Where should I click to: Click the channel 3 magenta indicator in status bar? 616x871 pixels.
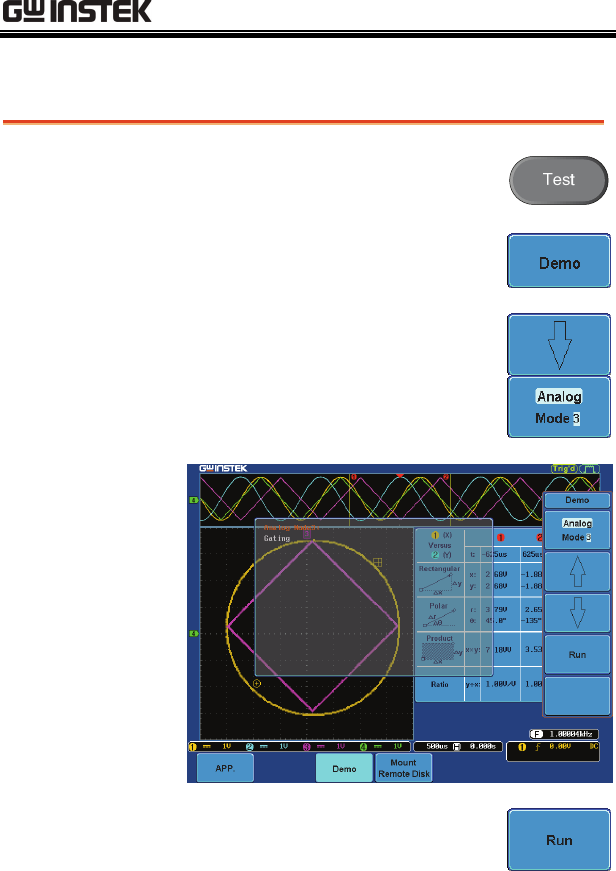(306, 747)
